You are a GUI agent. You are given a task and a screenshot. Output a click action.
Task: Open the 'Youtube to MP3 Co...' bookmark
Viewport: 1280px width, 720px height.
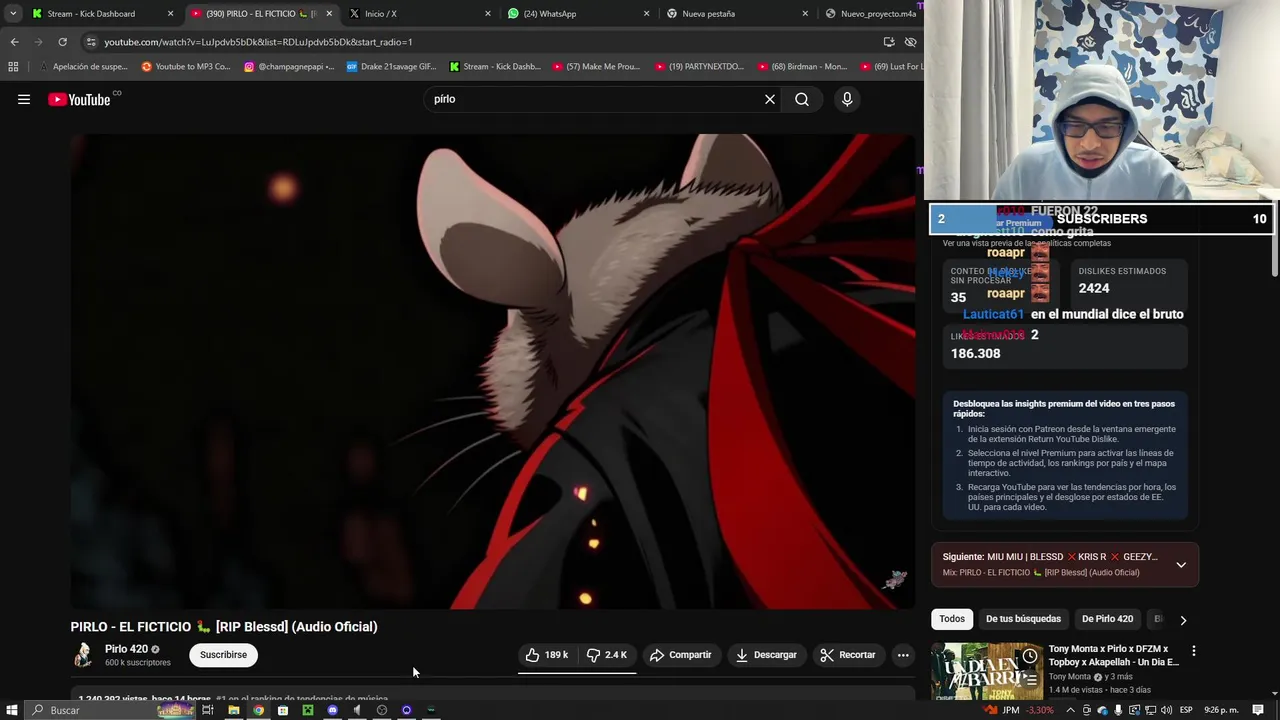[187, 67]
